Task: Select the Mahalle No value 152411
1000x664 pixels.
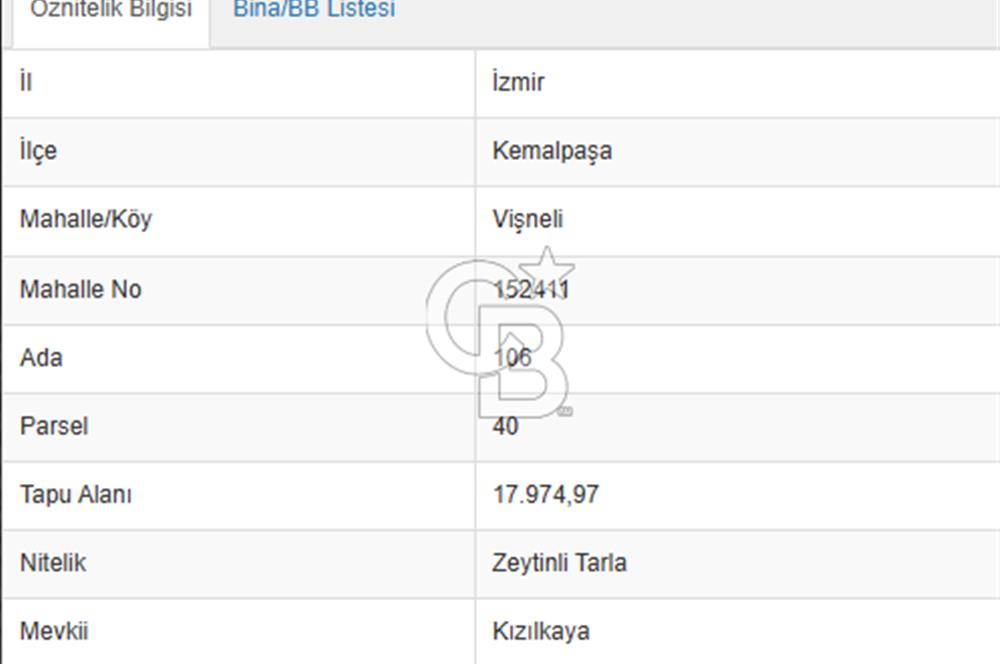Action: click(x=534, y=290)
